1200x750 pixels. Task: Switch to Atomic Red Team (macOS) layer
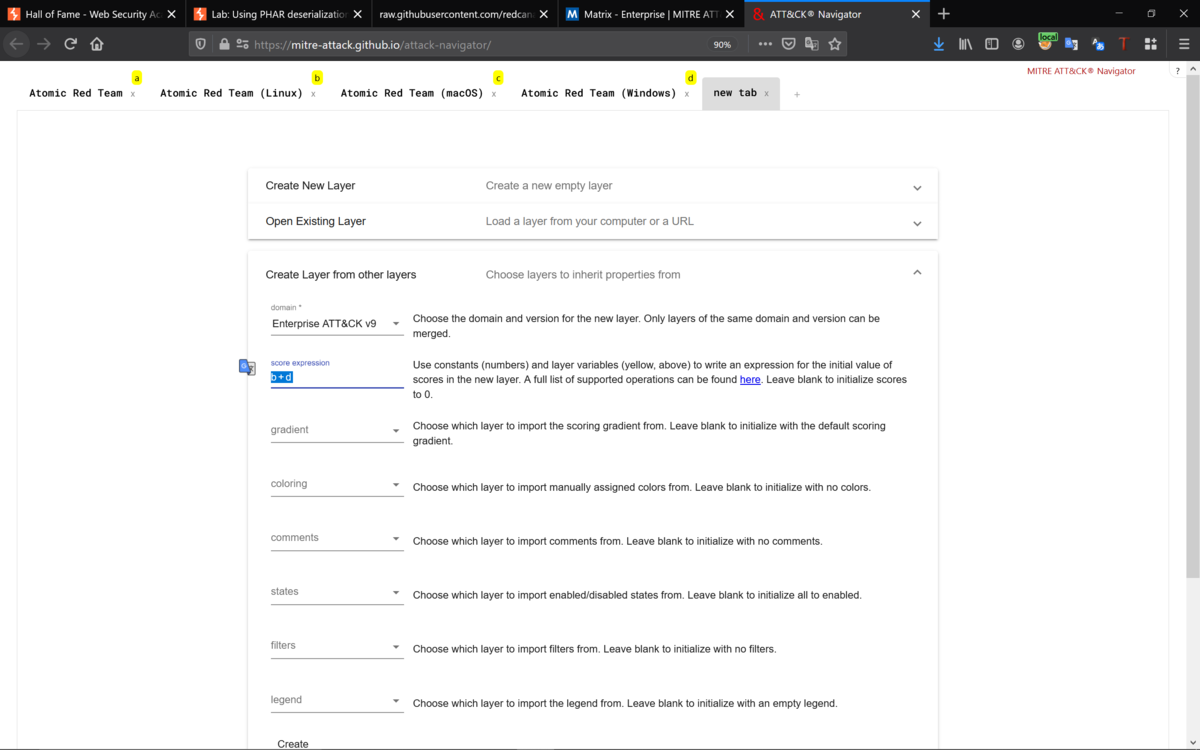[x=412, y=93]
